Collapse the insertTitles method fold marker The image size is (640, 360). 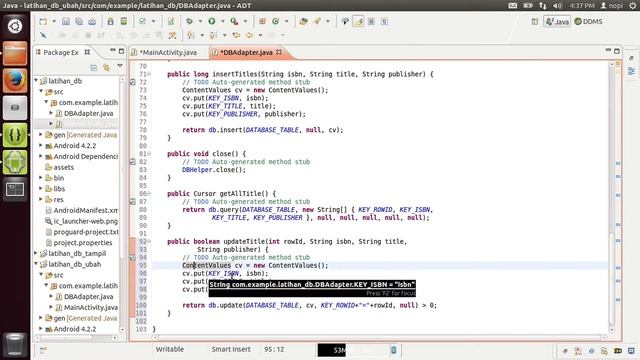pos(149,74)
